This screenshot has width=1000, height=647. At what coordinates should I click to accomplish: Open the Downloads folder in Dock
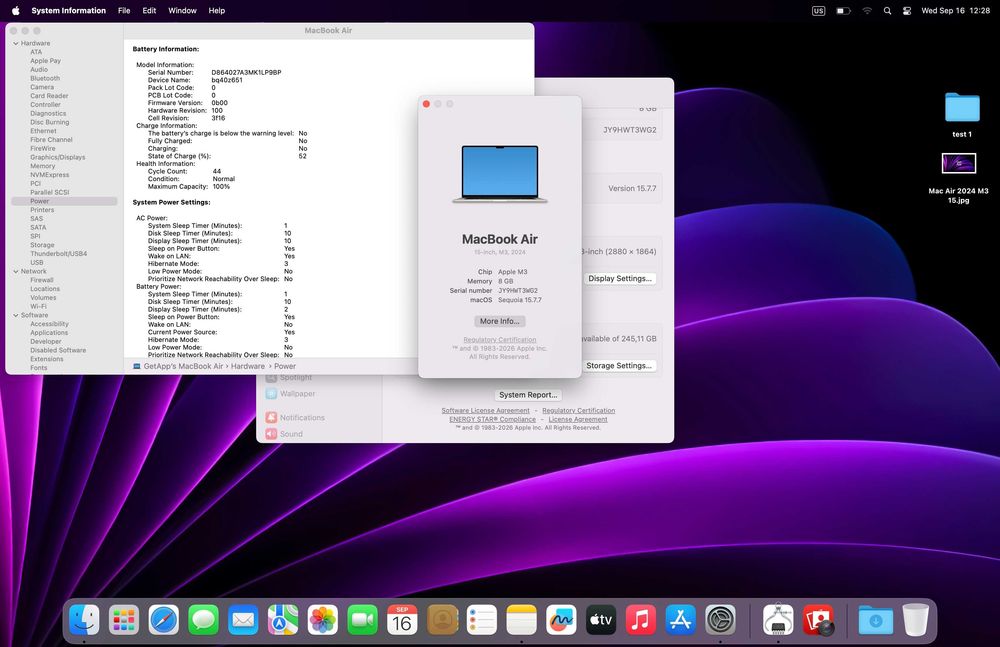click(876, 619)
